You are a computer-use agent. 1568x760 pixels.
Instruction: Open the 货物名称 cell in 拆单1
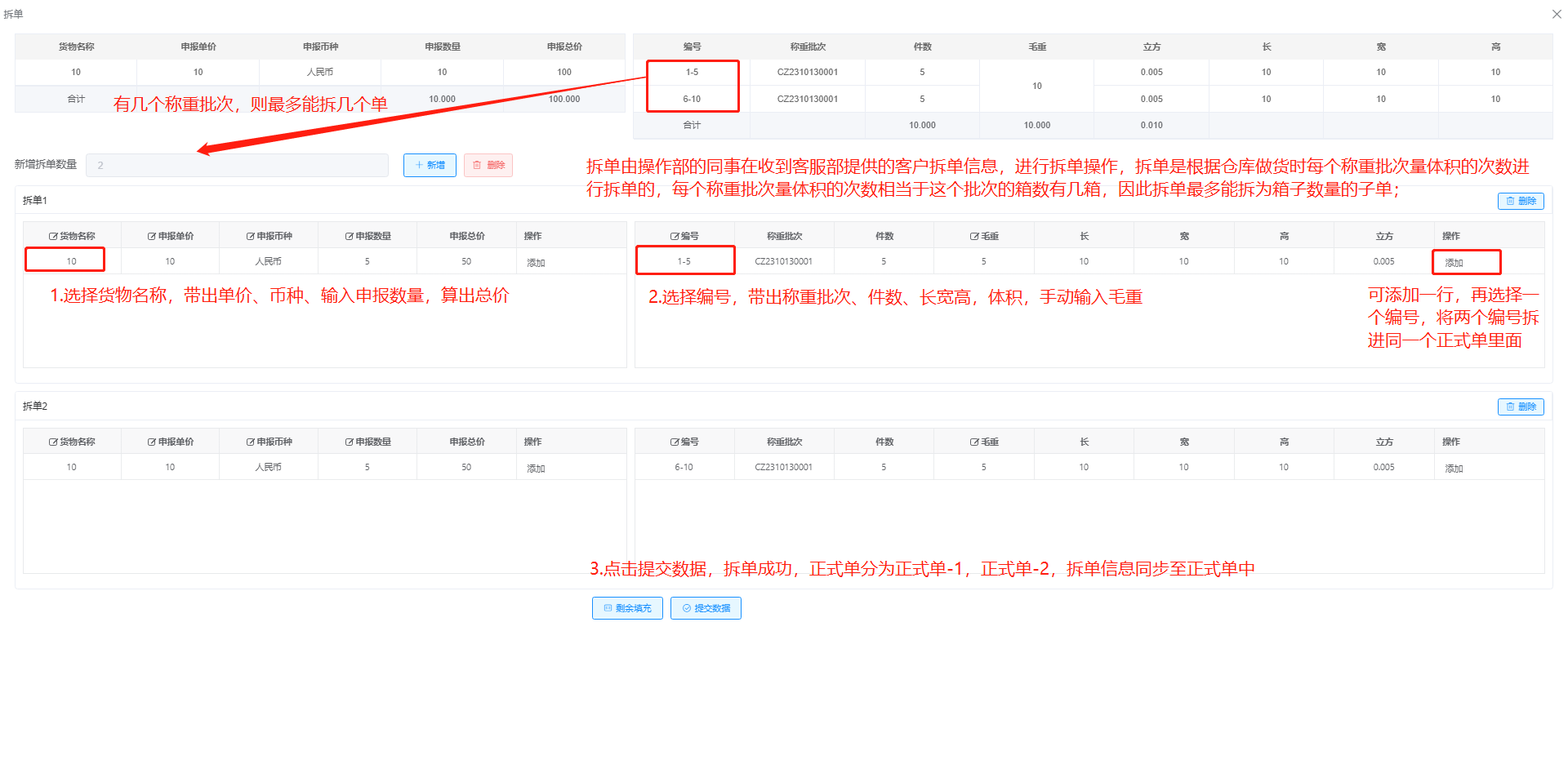[x=72, y=261]
